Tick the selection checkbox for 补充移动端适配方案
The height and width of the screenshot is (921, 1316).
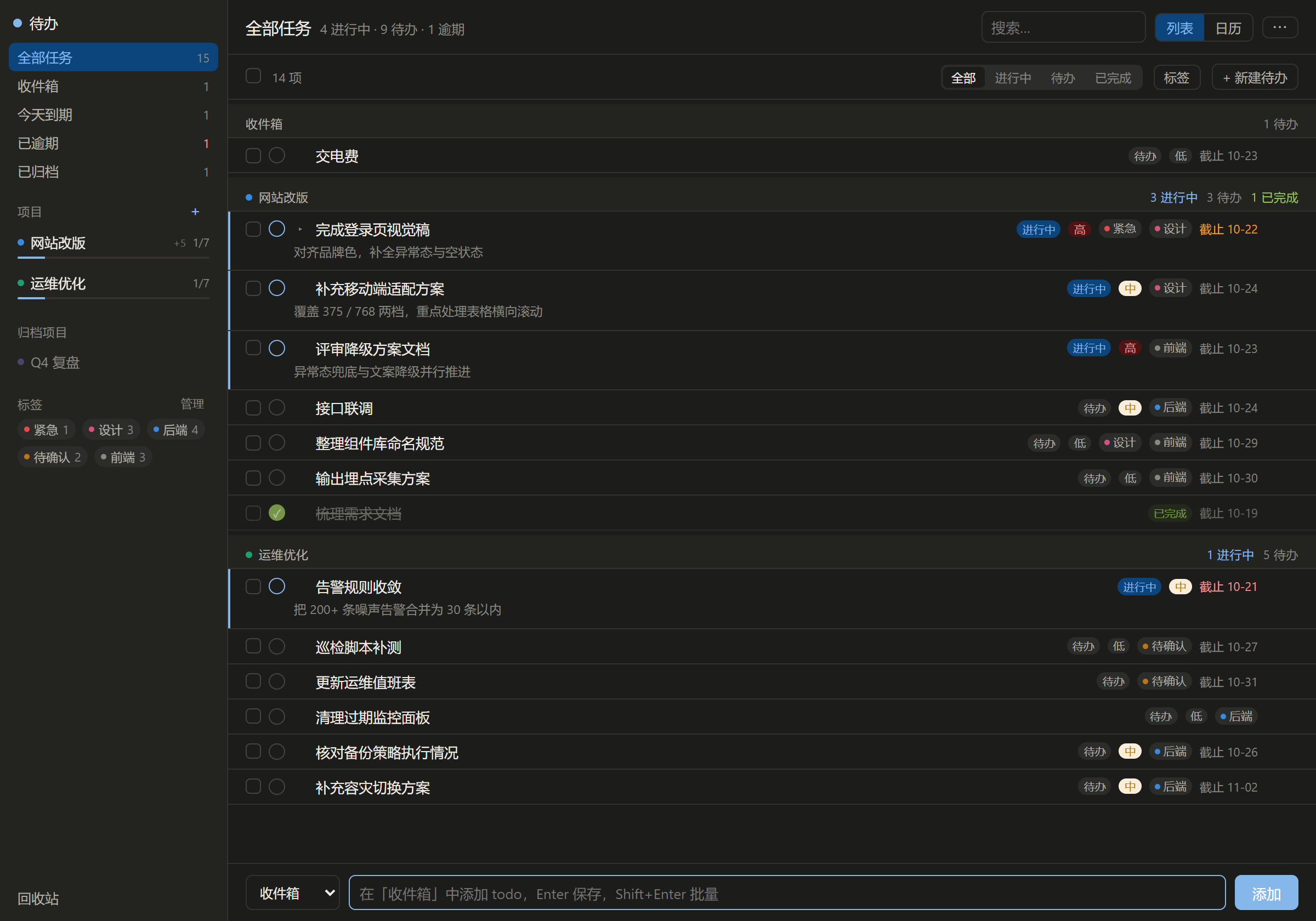(x=253, y=288)
